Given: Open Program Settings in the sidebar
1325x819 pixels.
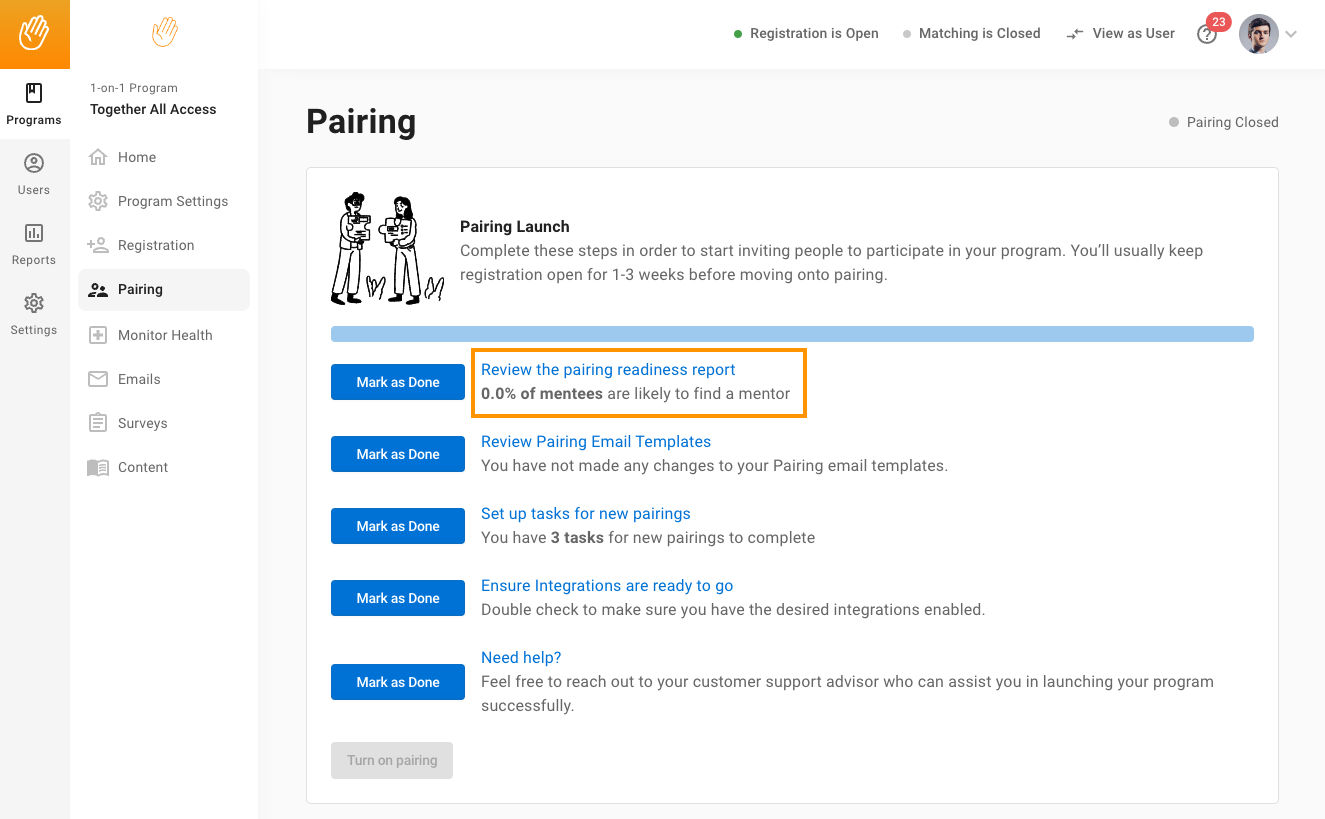Looking at the screenshot, I should click(173, 201).
